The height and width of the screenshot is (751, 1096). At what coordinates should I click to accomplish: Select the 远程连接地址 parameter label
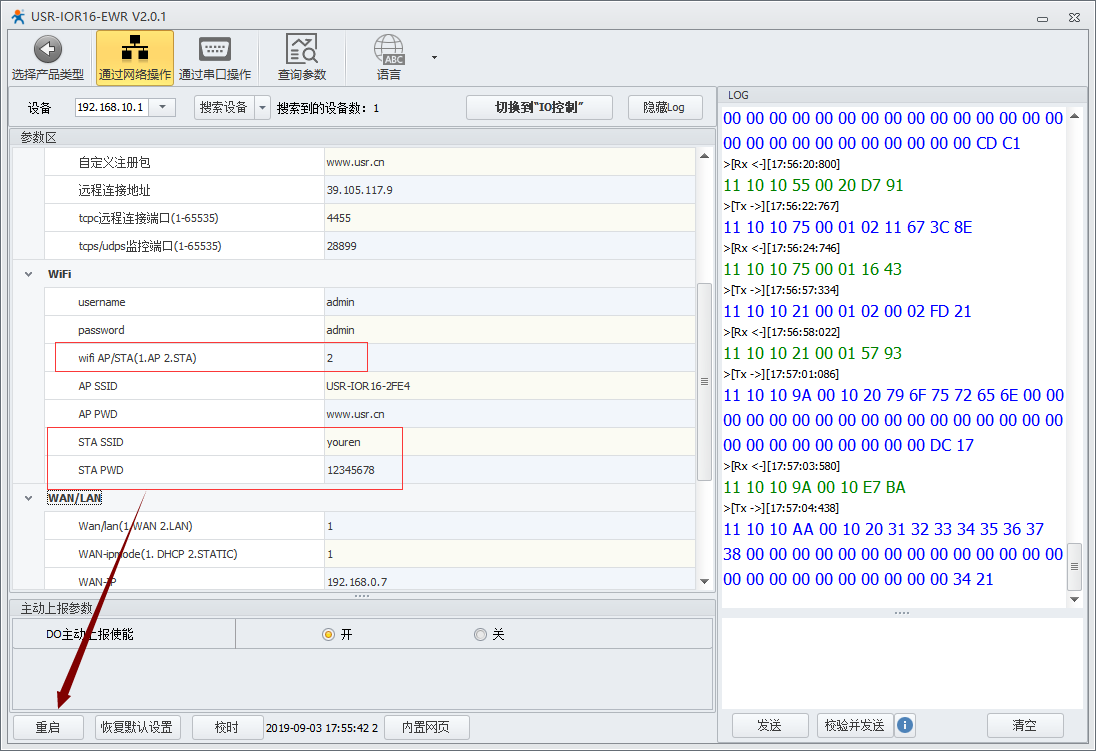pos(114,190)
